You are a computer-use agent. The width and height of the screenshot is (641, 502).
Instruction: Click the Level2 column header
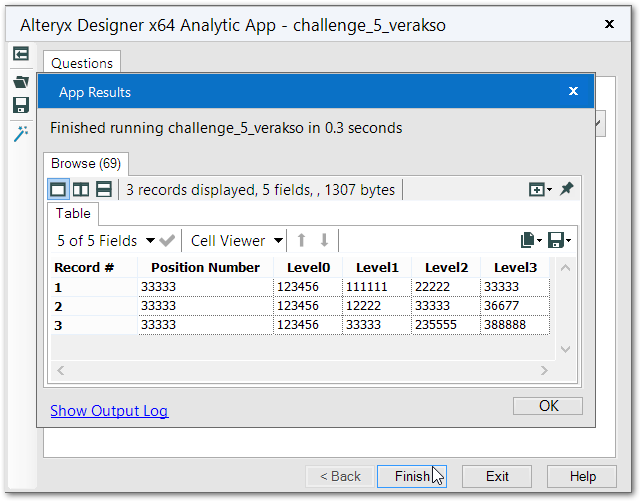click(446, 267)
